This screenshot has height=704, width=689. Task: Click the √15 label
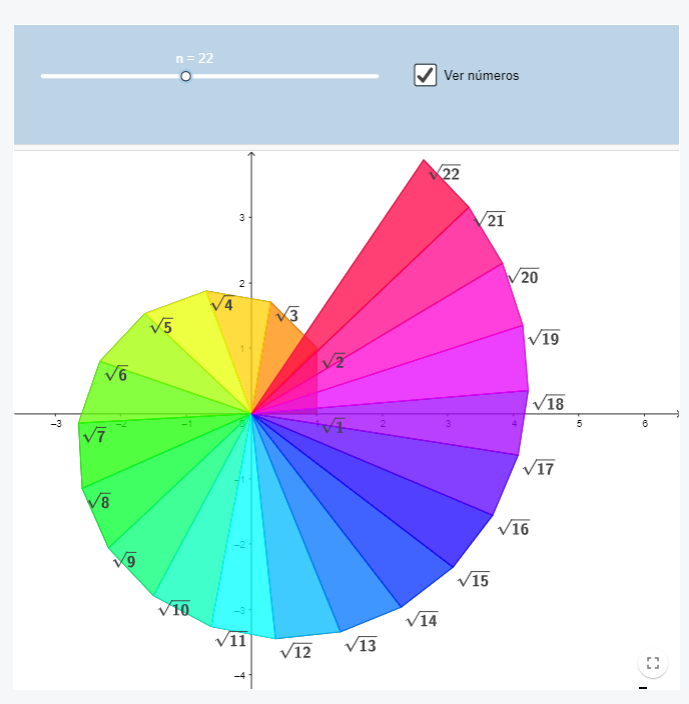[x=474, y=579]
